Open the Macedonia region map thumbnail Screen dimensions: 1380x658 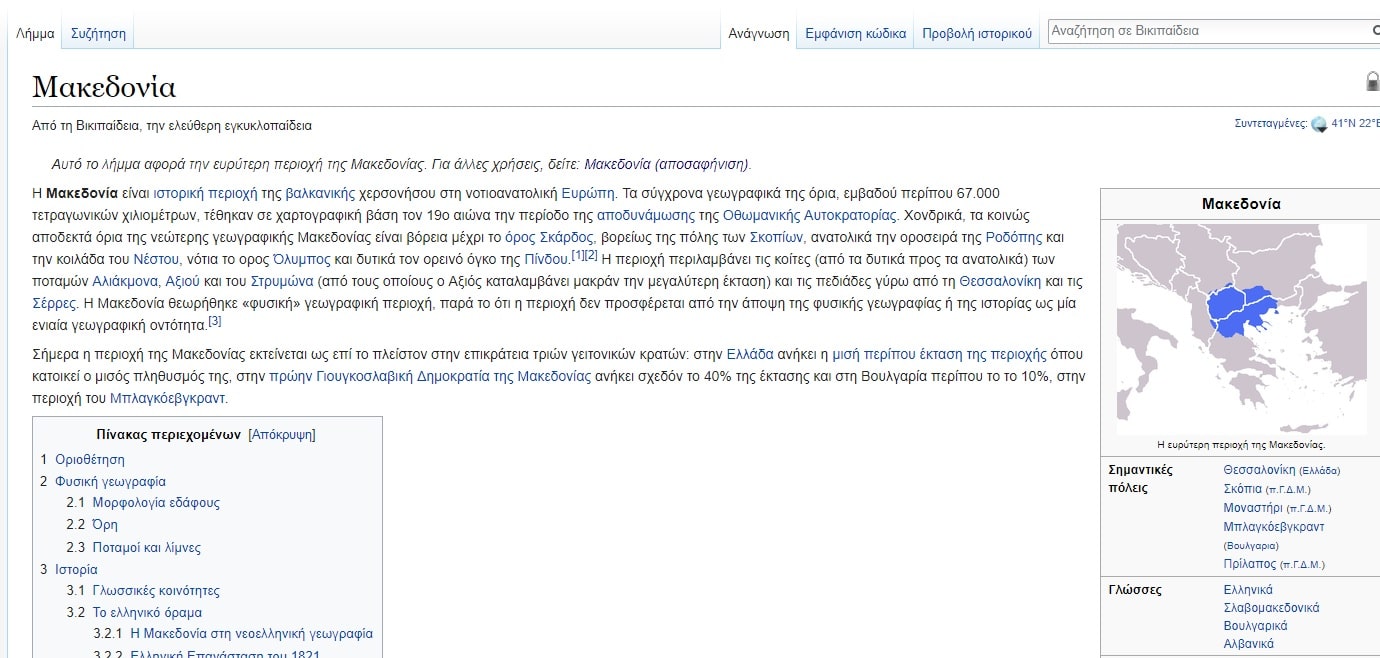coord(1241,329)
